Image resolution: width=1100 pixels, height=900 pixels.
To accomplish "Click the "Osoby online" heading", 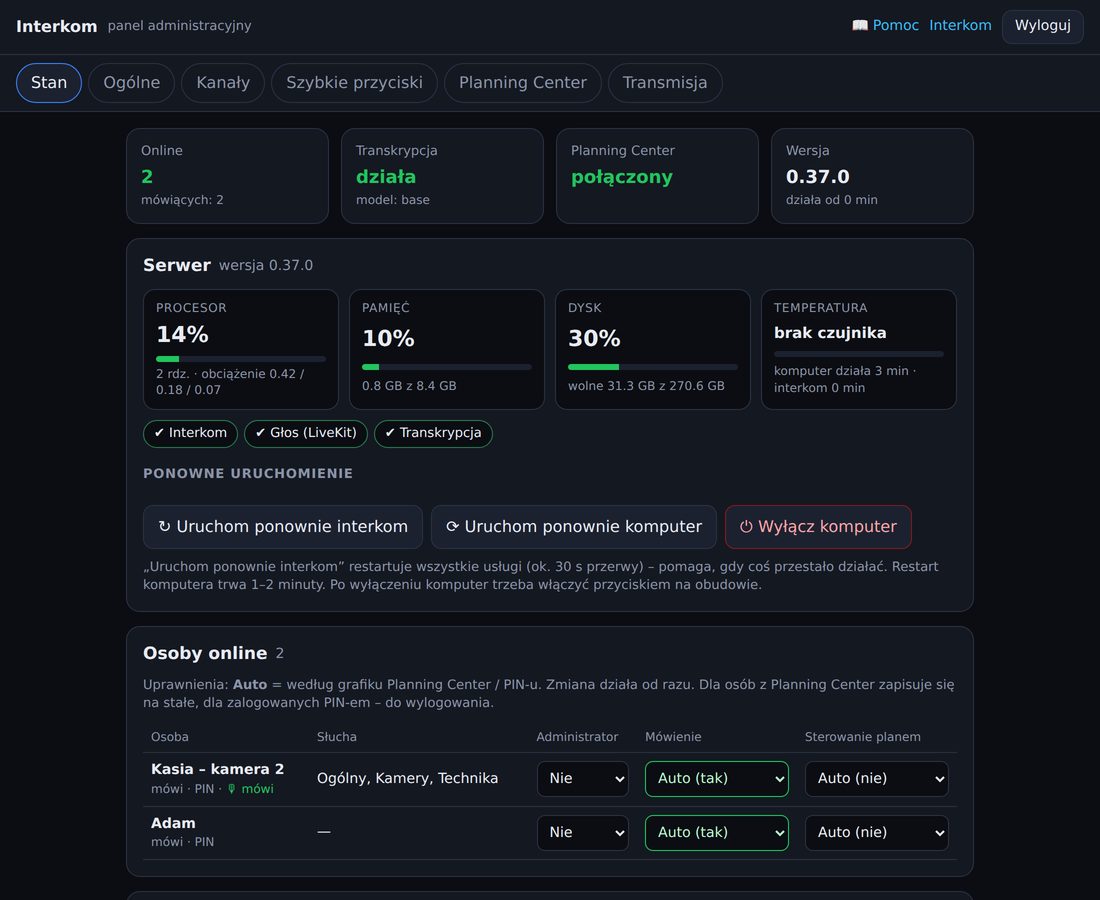I will (x=205, y=654).
